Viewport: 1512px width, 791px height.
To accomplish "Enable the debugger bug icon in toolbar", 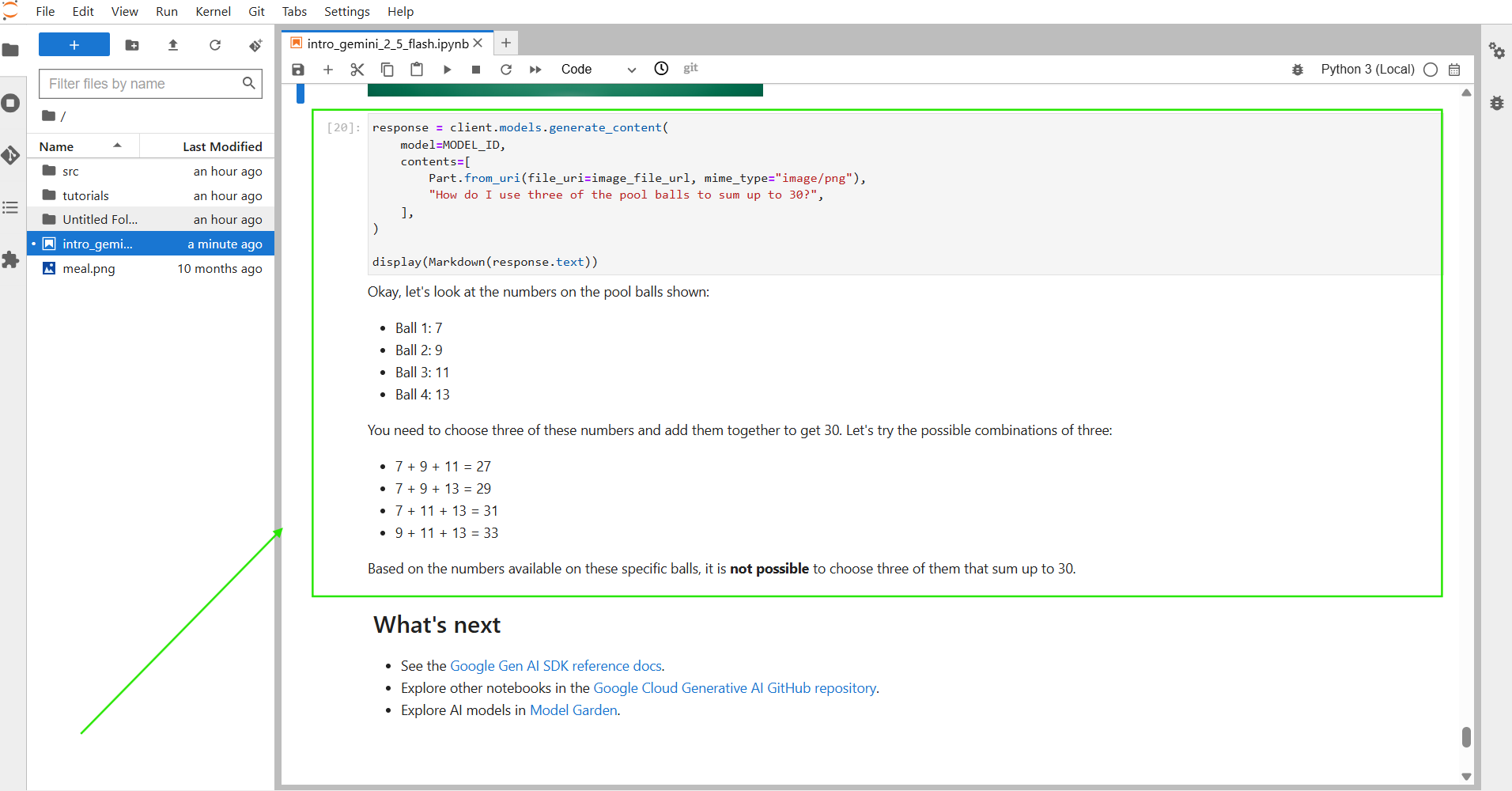I will pos(1298,70).
